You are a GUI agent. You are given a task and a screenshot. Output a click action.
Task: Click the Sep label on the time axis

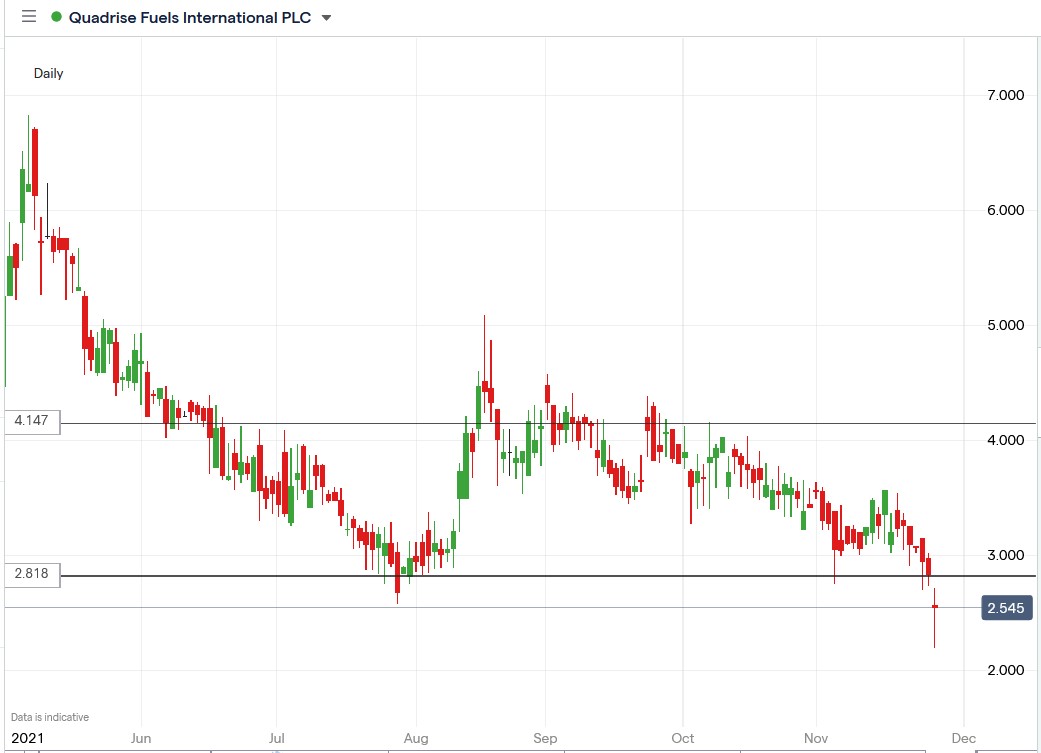(x=545, y=737)
